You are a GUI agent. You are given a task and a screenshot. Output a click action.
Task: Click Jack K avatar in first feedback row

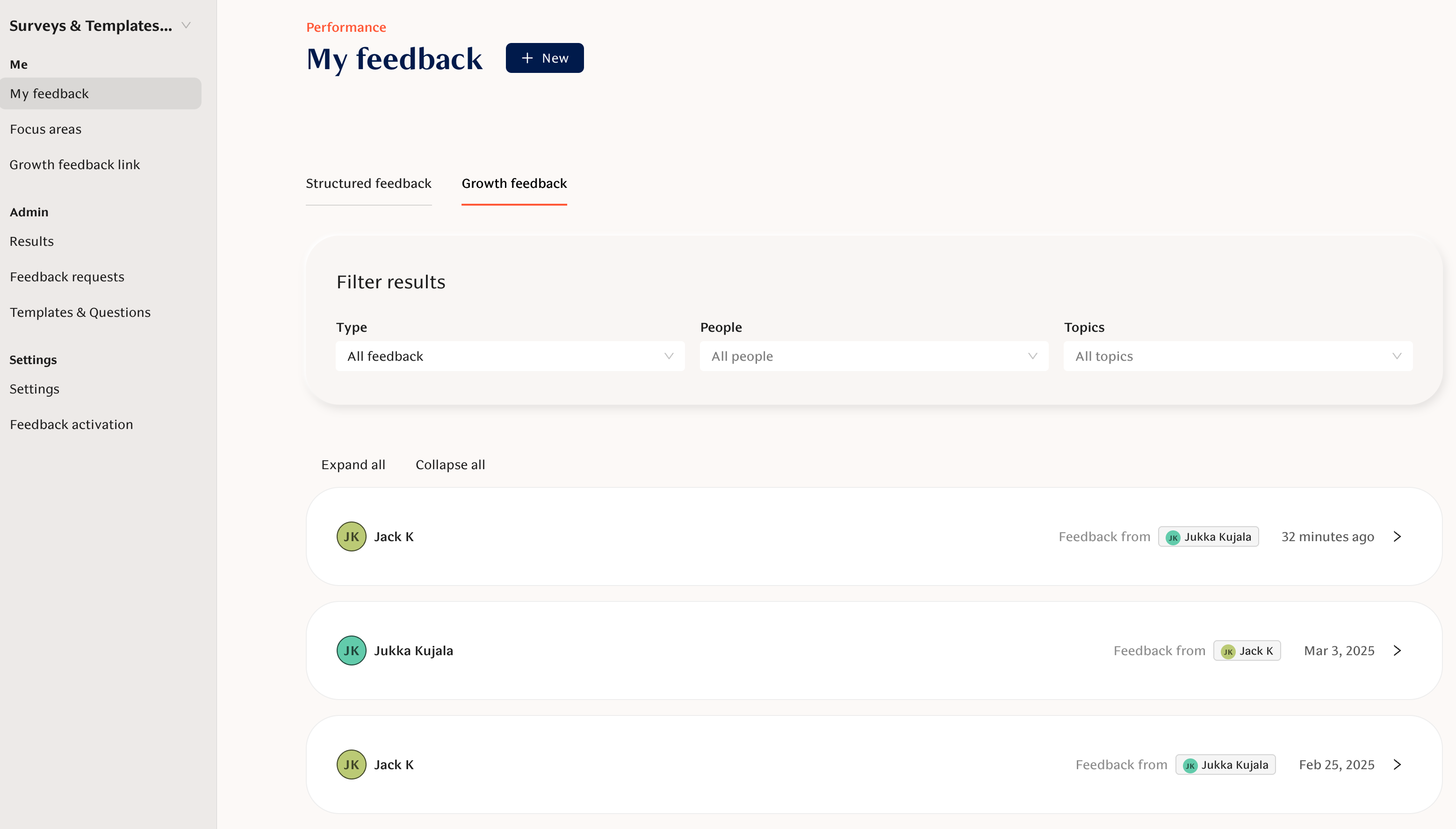pos(351,537)
